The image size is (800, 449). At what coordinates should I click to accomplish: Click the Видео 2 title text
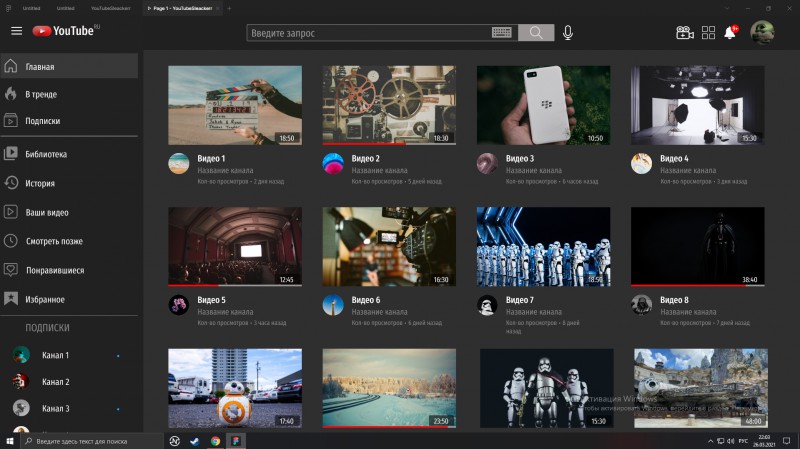click(365, 159)
